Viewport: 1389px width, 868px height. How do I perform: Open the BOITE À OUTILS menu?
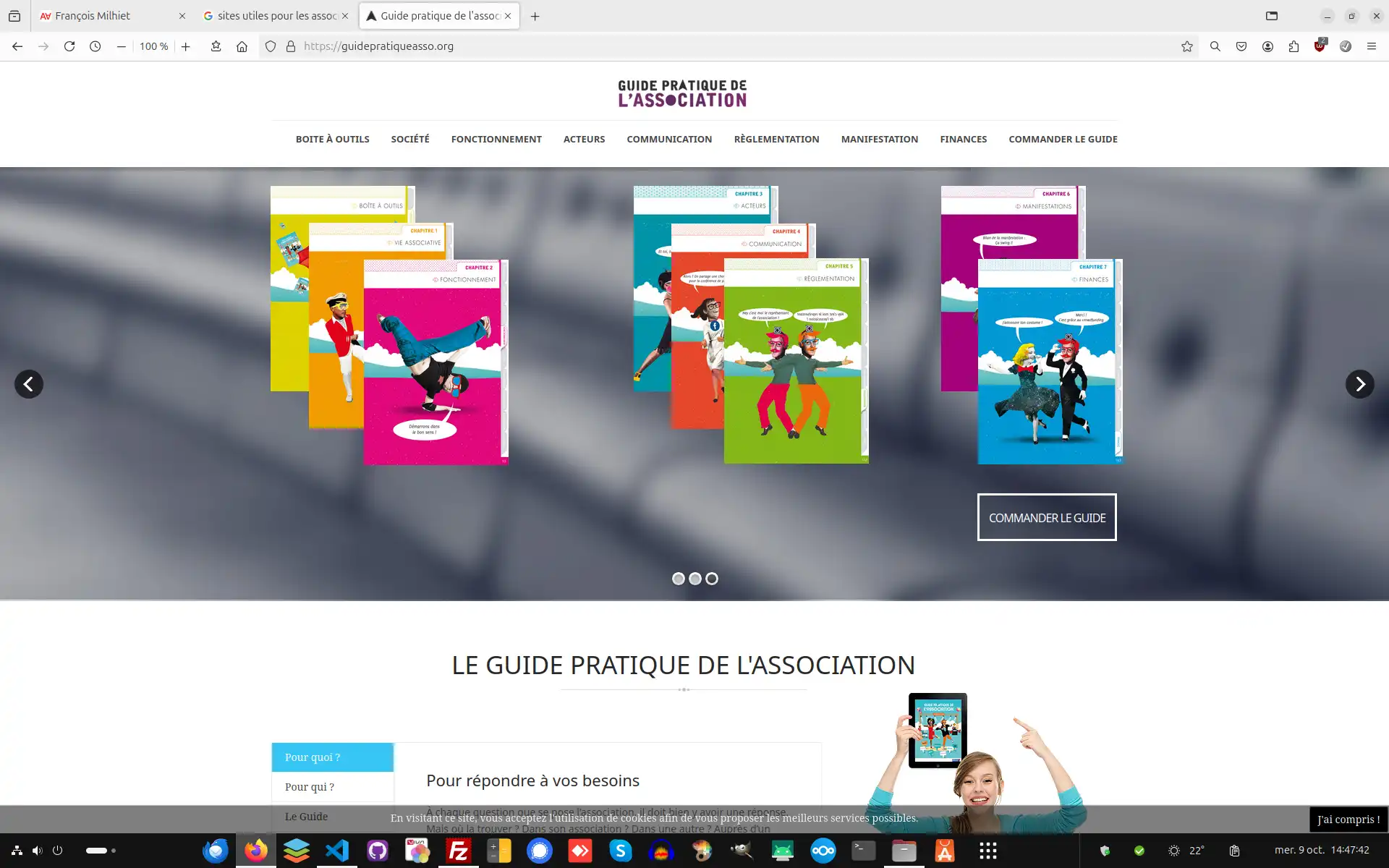point(332,139)
